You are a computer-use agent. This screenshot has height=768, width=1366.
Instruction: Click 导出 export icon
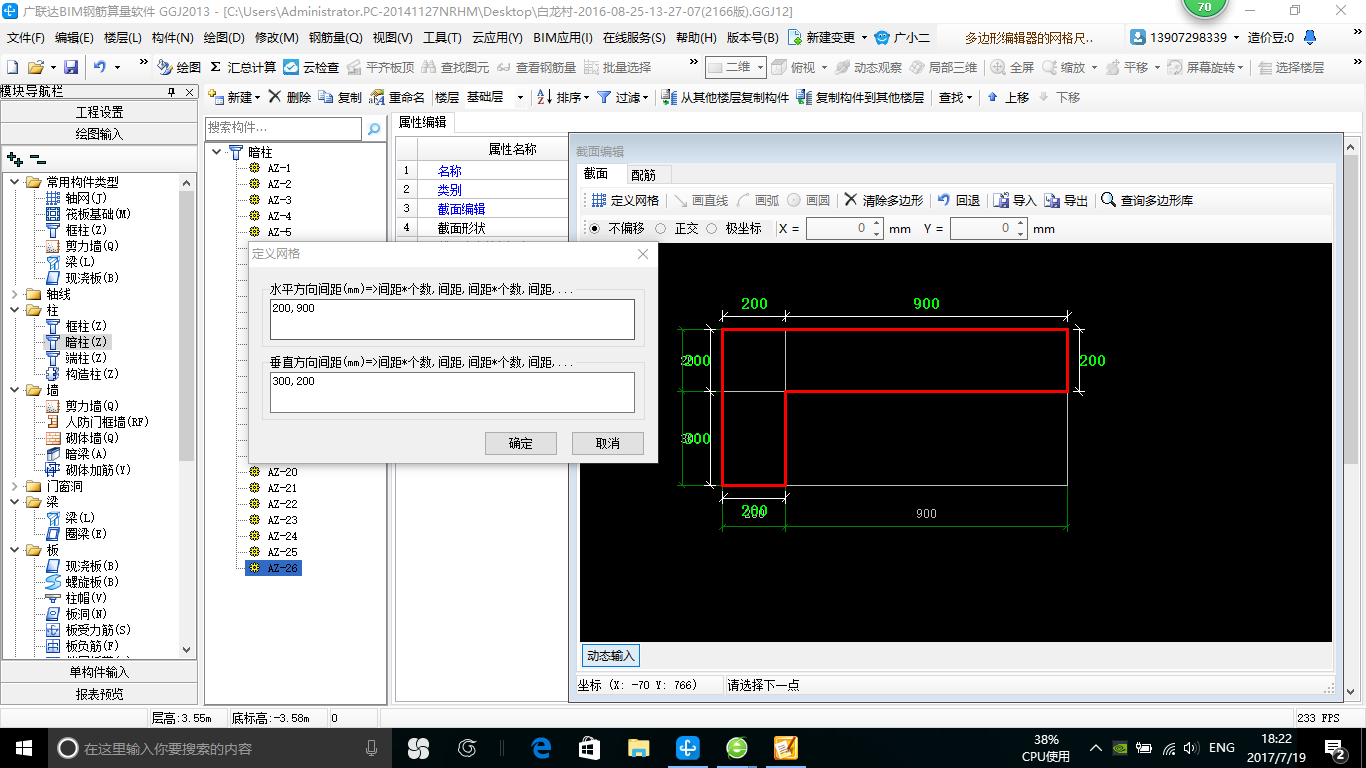1052,200
